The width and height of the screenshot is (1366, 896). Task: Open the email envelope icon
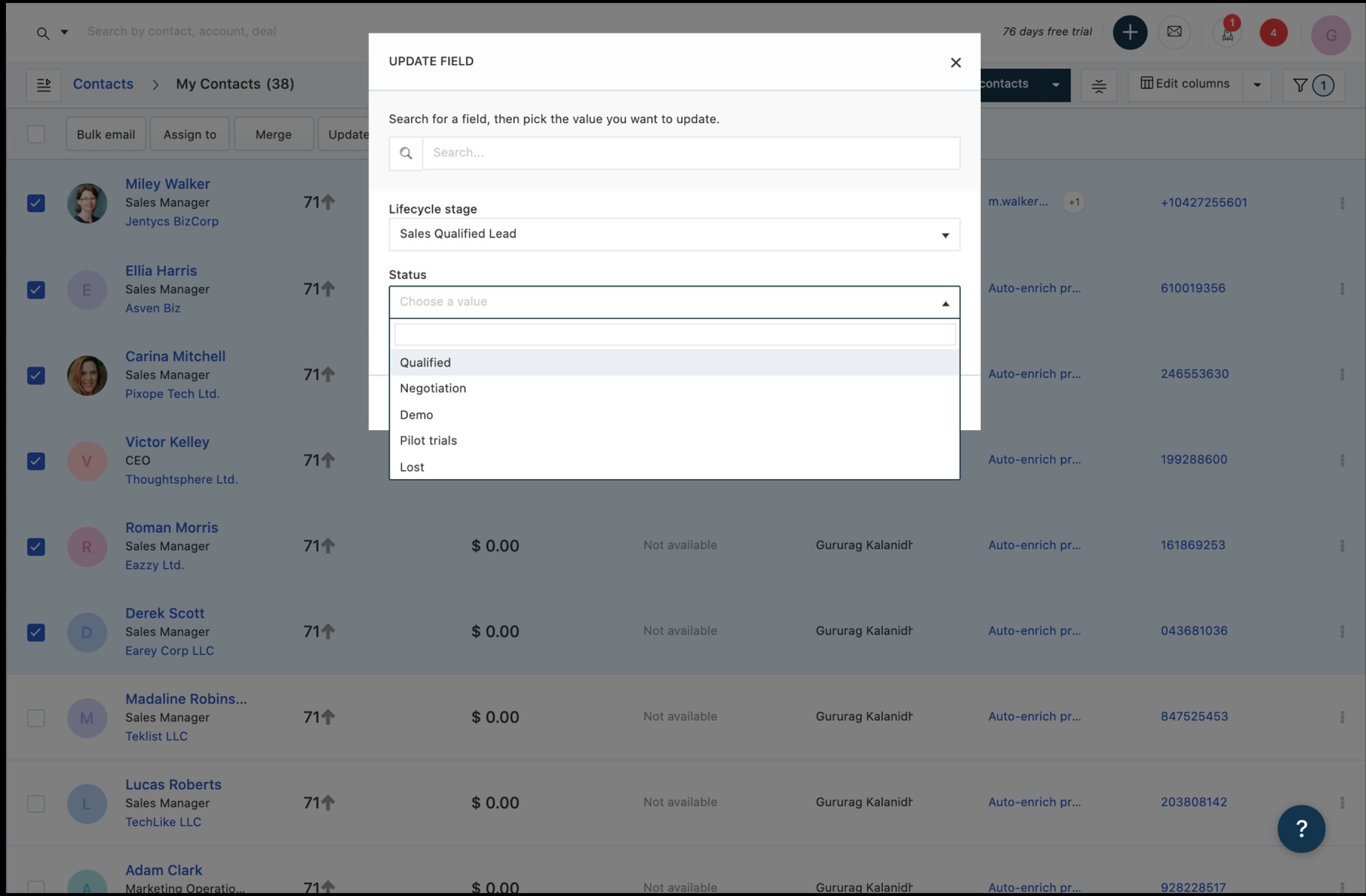[x=1174, y=32]
